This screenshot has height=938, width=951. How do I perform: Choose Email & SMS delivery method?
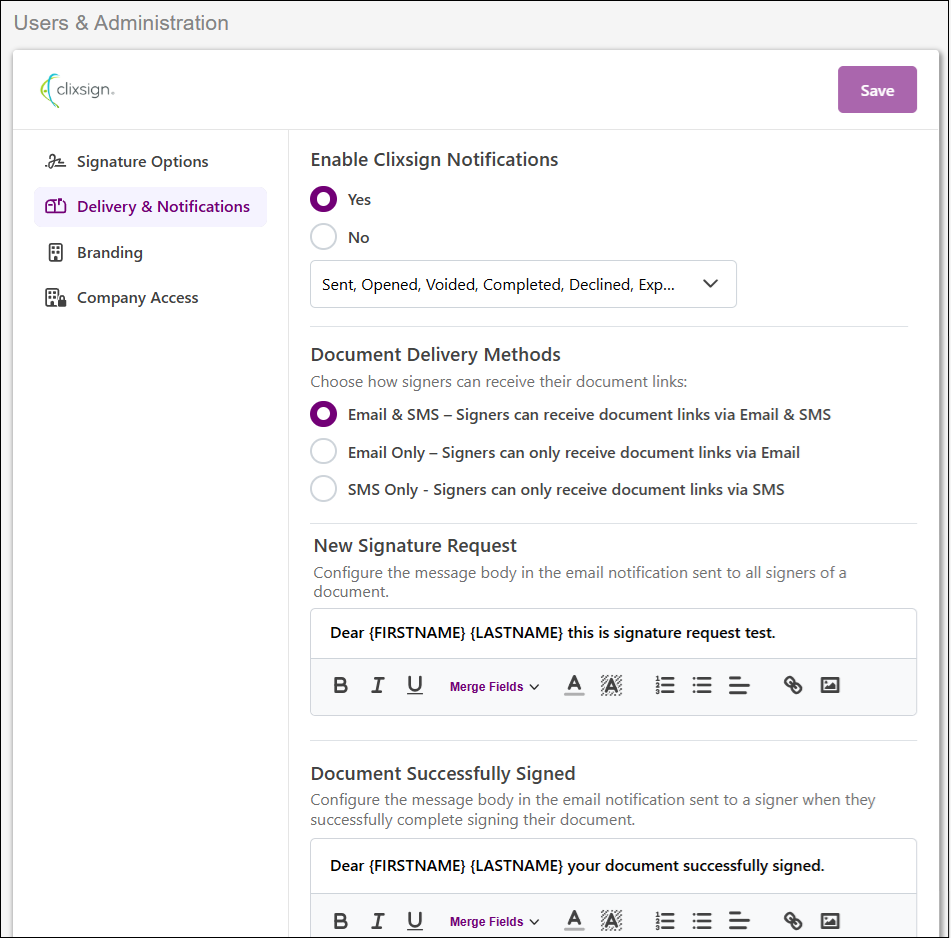323,414
